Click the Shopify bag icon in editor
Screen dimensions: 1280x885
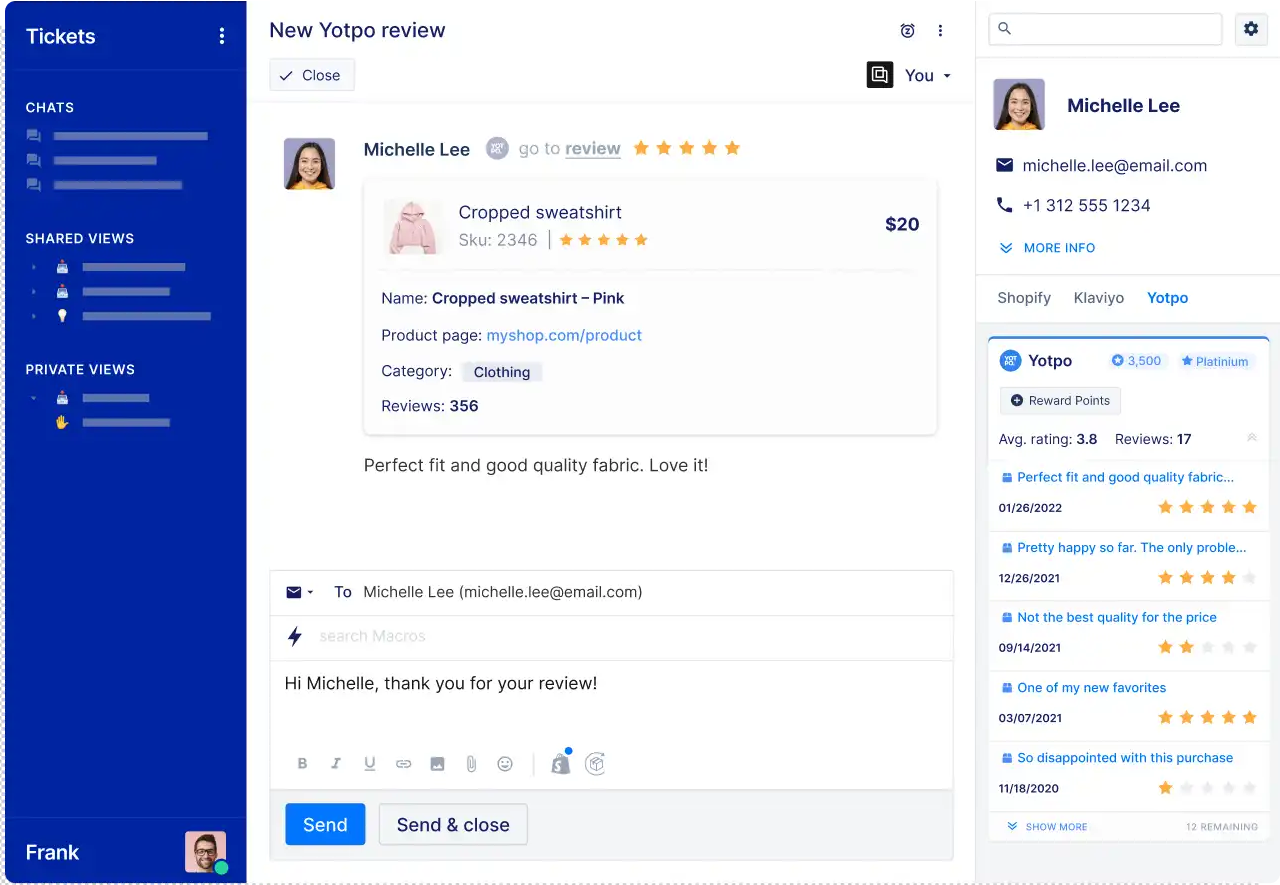point(561,763)
